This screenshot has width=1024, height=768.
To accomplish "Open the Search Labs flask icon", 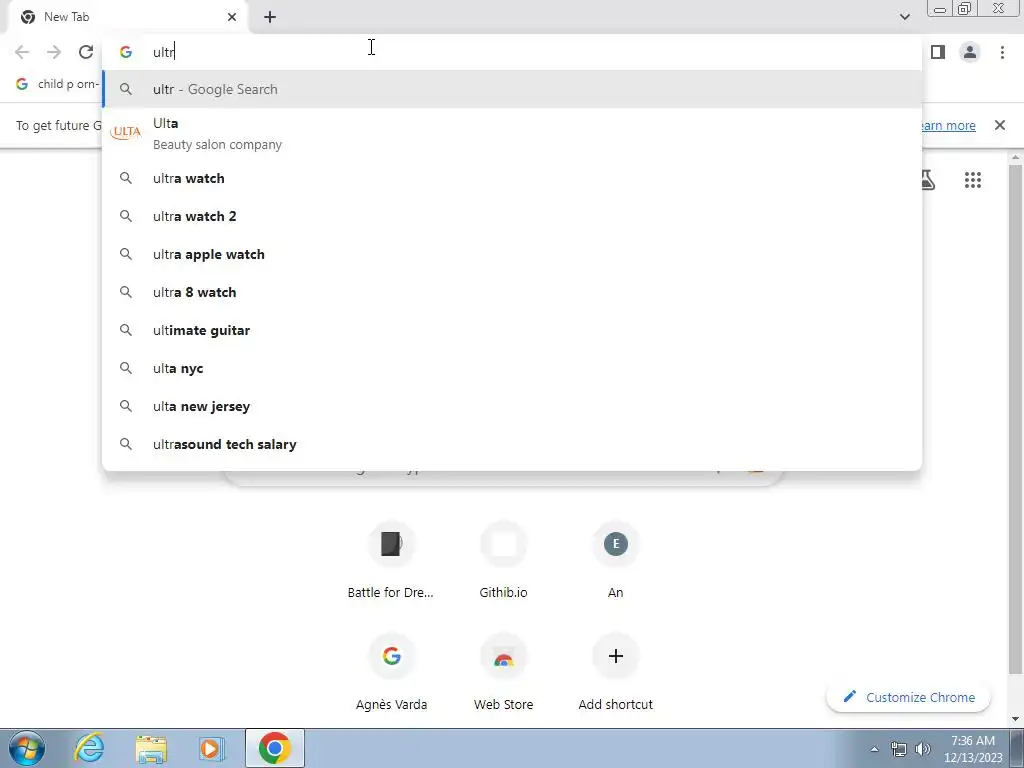I will [x=927, y=180].
